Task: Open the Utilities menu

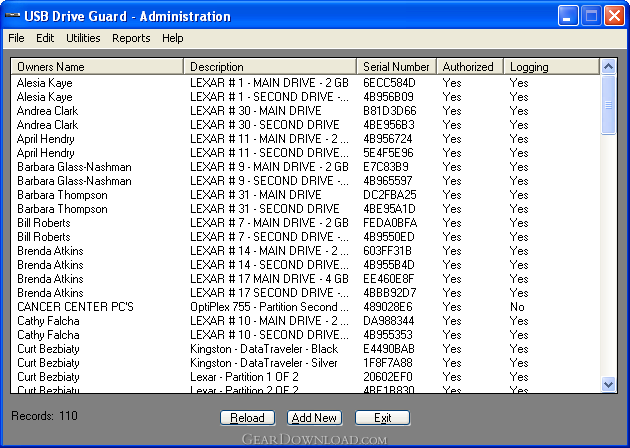Action: point(83,38)
